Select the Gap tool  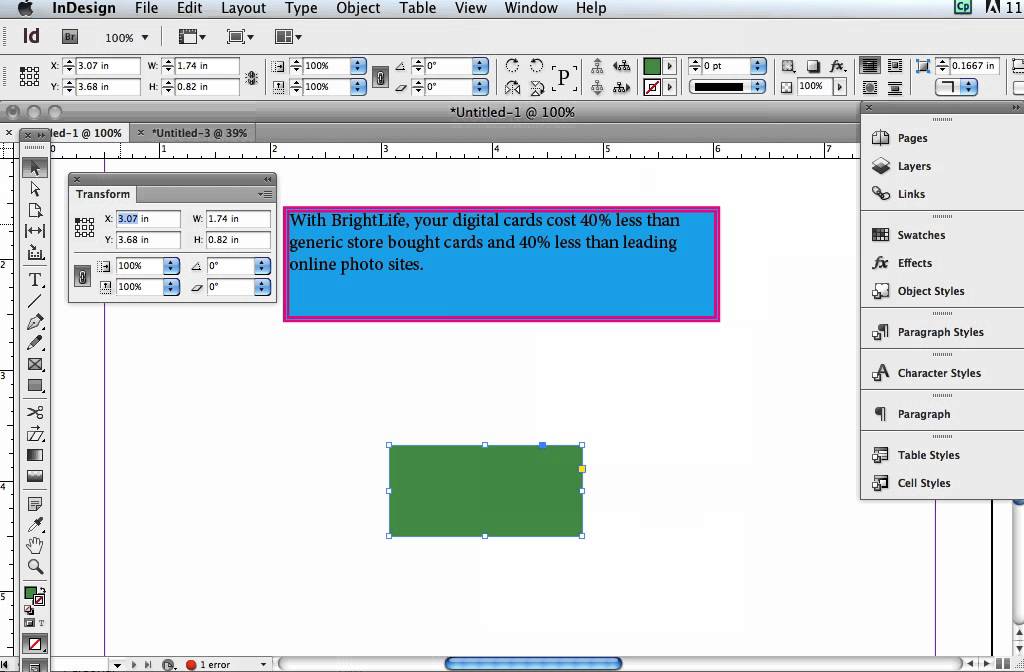tap(35, 231)
